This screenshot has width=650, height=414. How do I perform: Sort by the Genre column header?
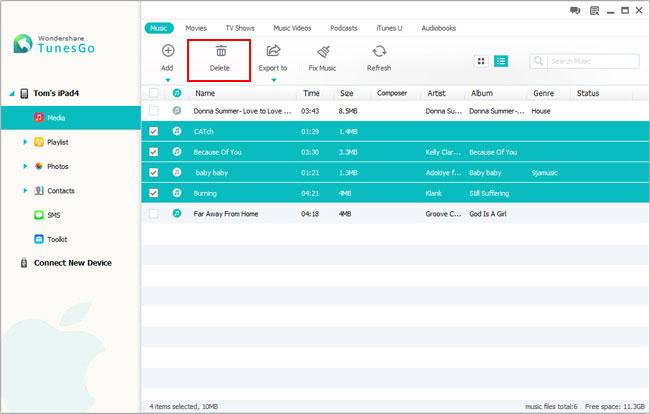[x=543, y=93]
